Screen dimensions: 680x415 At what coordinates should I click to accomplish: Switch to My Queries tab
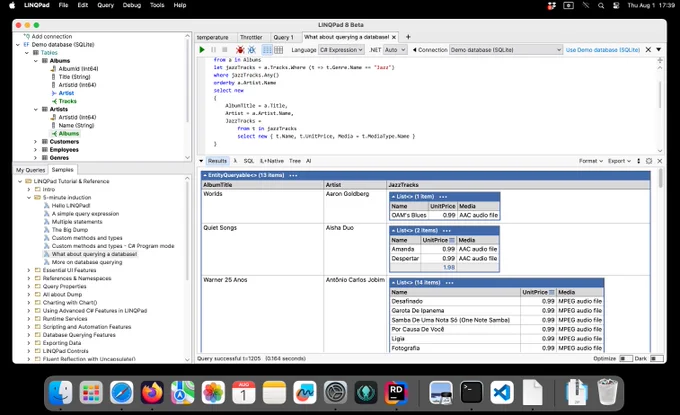coord(30,170)
